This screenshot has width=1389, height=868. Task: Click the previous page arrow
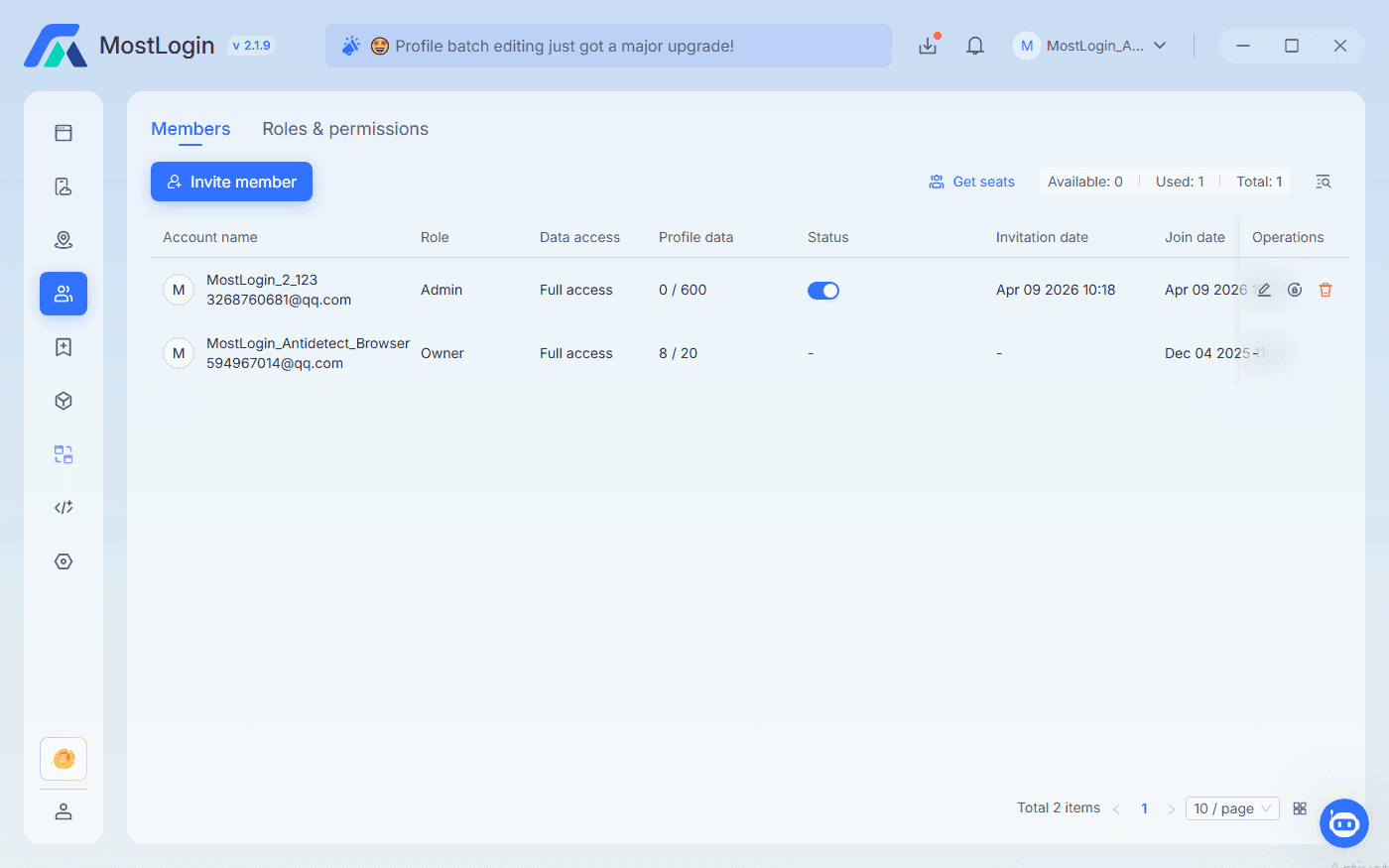(x=1116, y=809)
